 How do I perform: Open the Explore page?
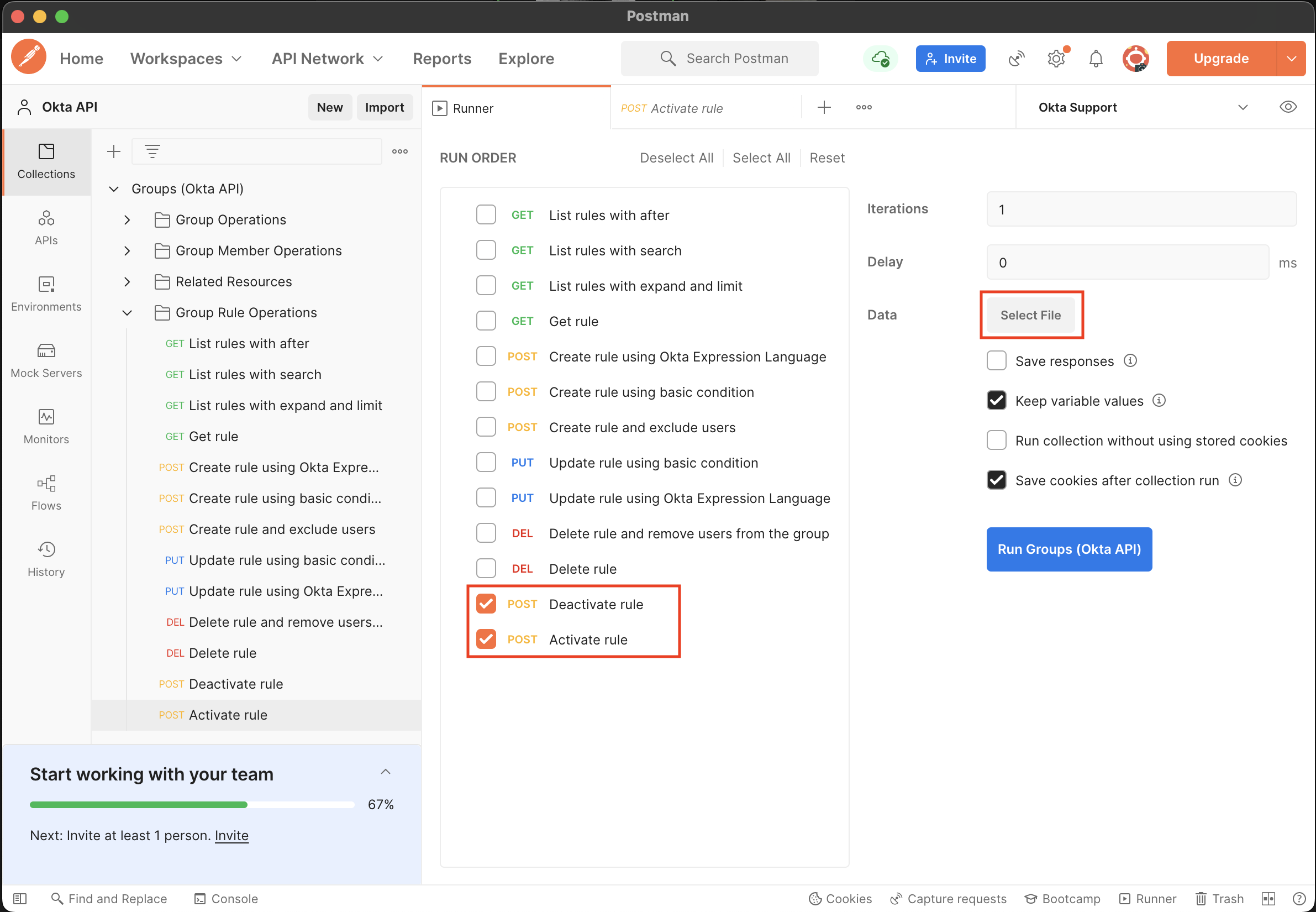pos(526,58)
